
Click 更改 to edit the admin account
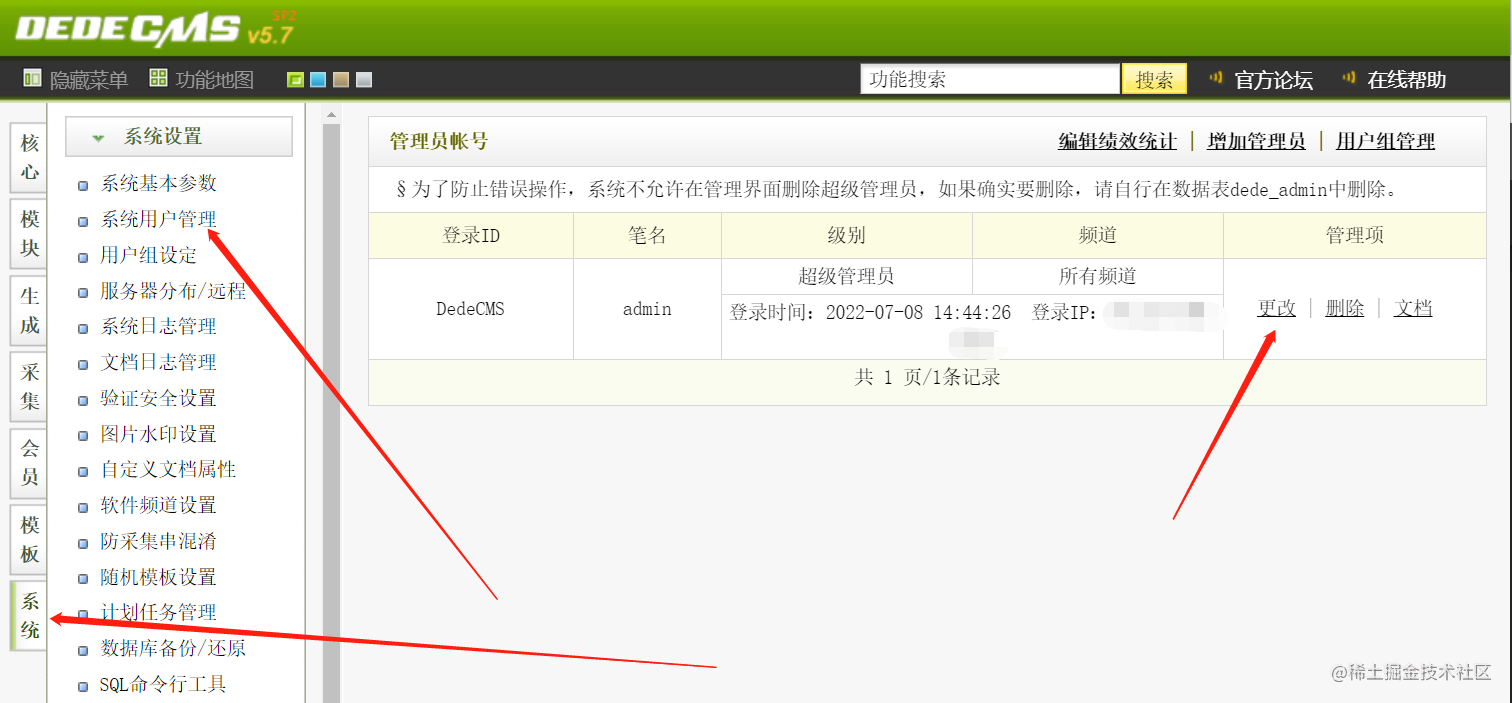coord(1276,308)
